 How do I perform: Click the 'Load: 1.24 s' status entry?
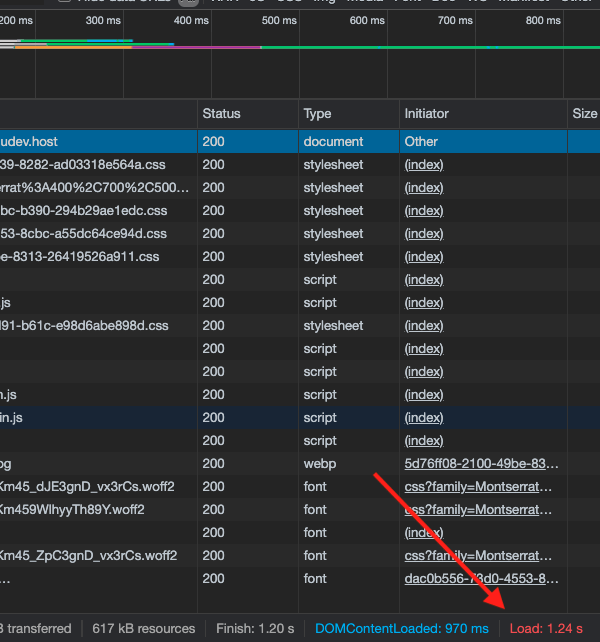546,628
